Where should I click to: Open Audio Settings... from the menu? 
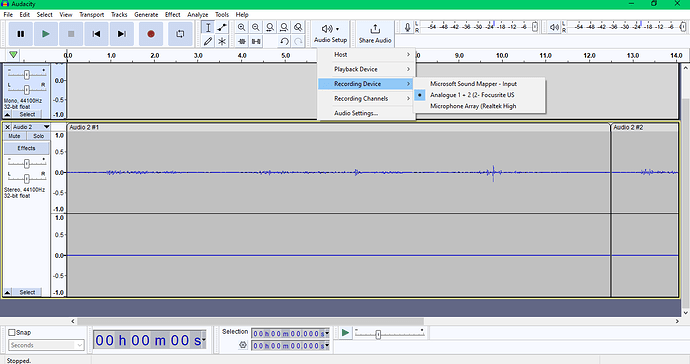[367, 113]
